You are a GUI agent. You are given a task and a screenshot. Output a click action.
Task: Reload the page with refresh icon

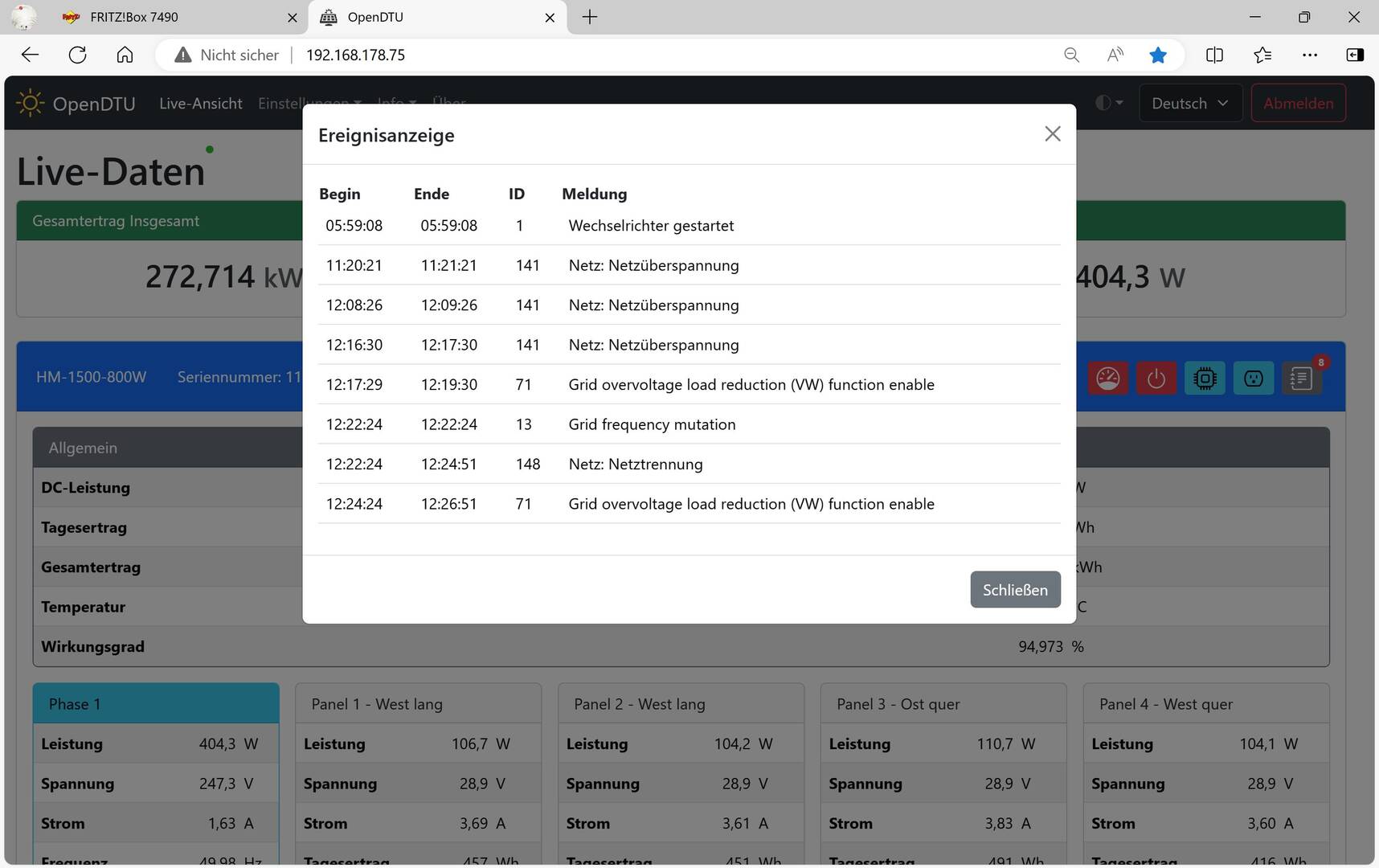(x=77, y=55)
